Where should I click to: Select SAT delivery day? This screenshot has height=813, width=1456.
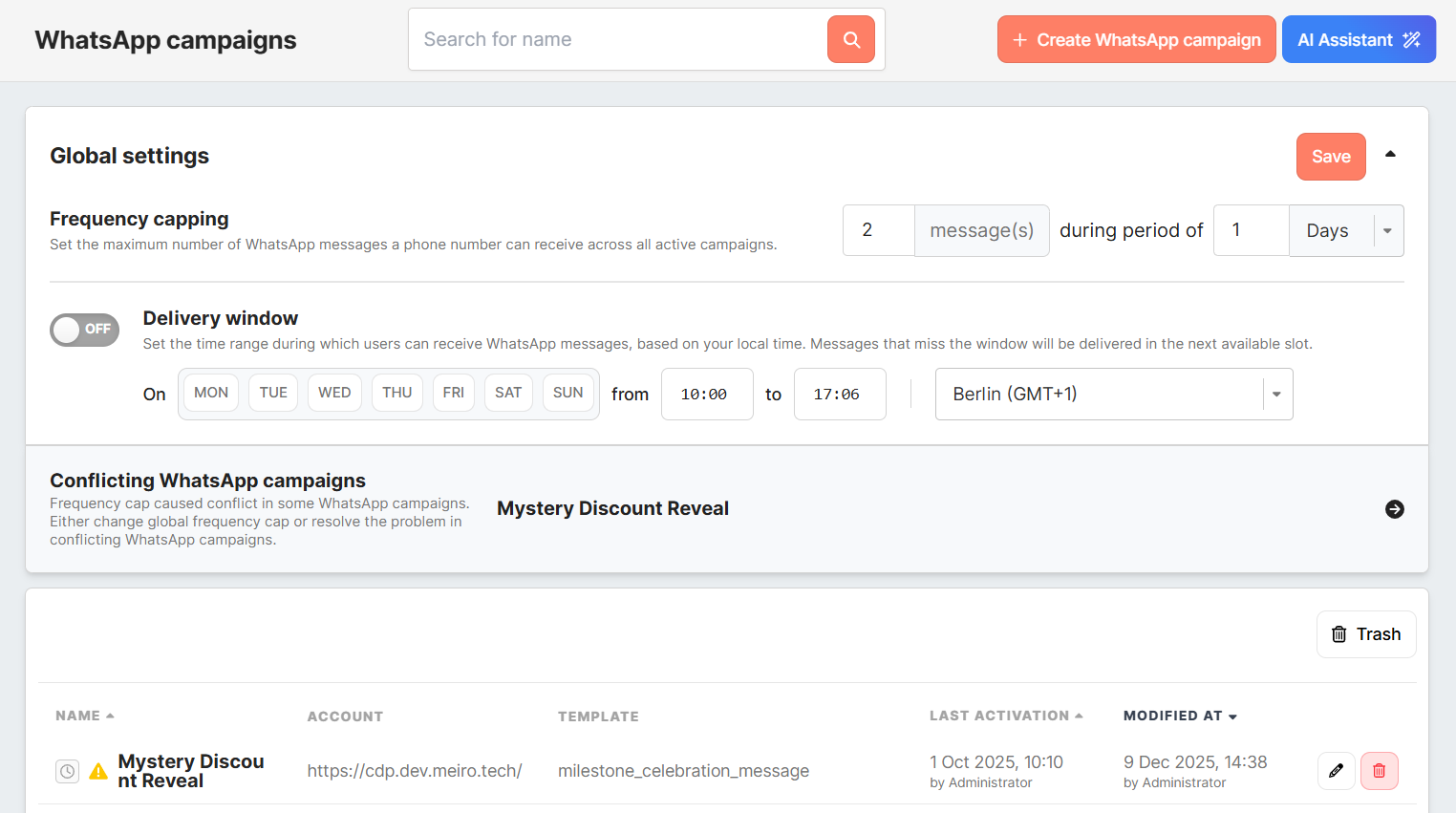pos(508,393)
